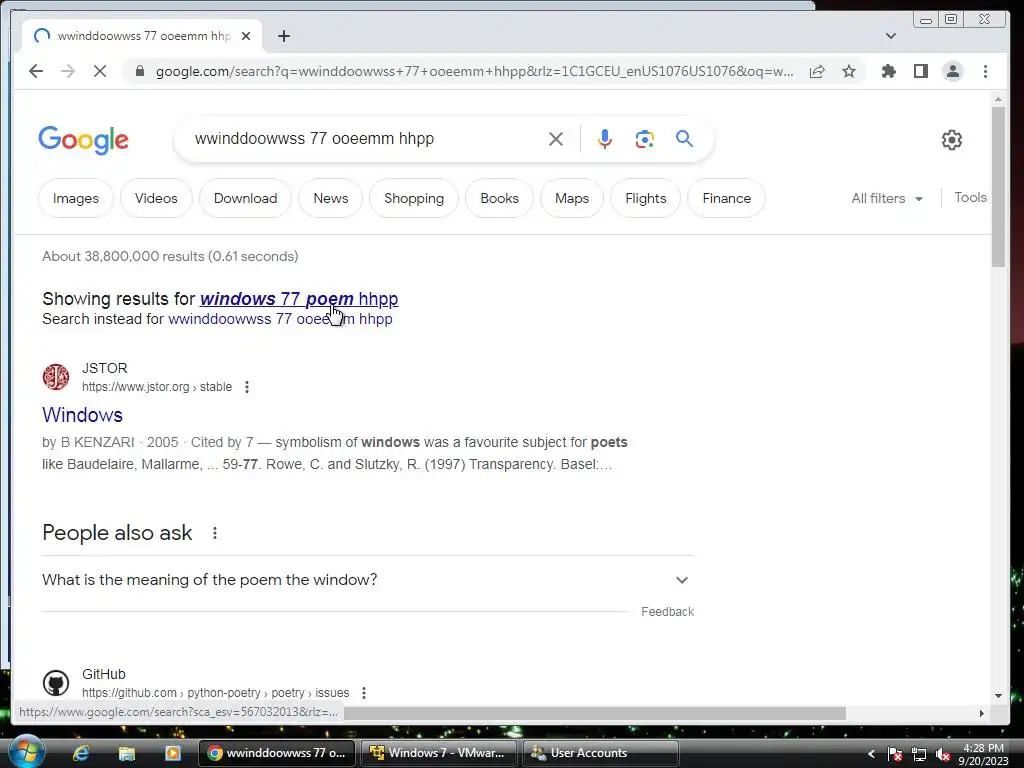1024x768 pixels.
Task: Select the Download filter chip
Action: click(x=246, y=199)
